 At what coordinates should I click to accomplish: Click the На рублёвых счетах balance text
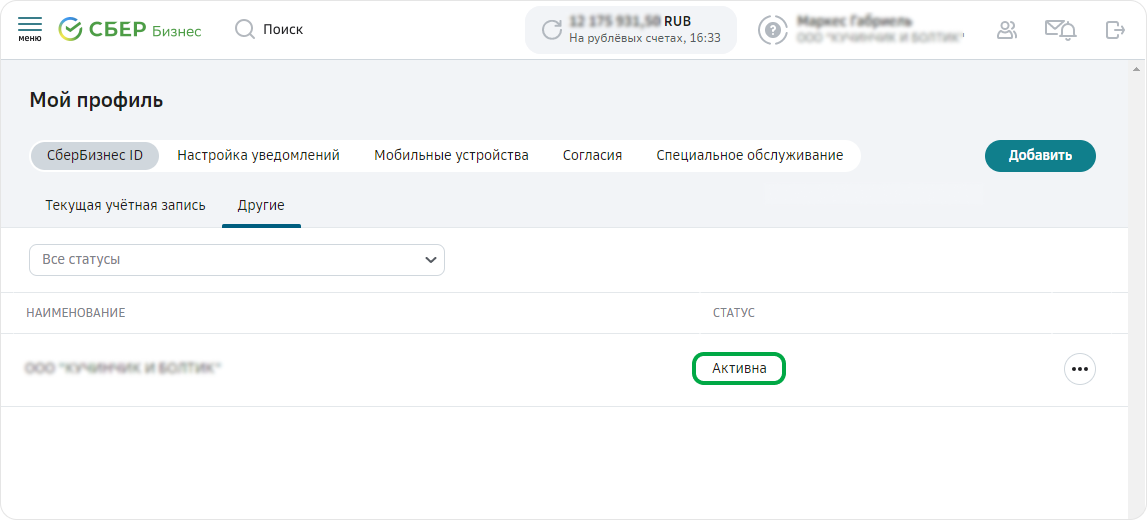point(644,38)
